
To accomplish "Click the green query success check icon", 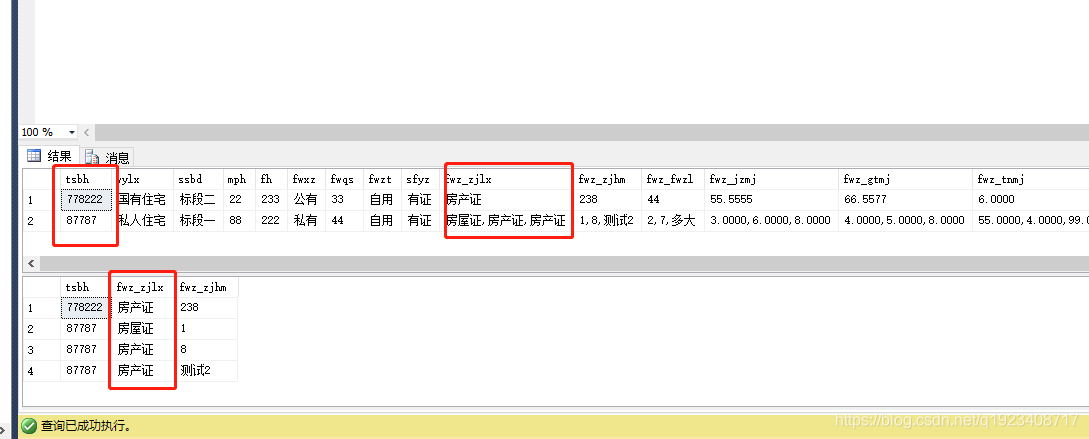I will (x=28, y=425).
